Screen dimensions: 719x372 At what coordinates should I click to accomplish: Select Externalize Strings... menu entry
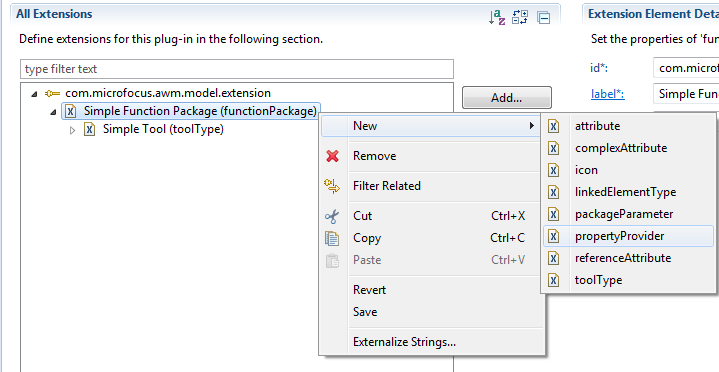tap(404, 342)
